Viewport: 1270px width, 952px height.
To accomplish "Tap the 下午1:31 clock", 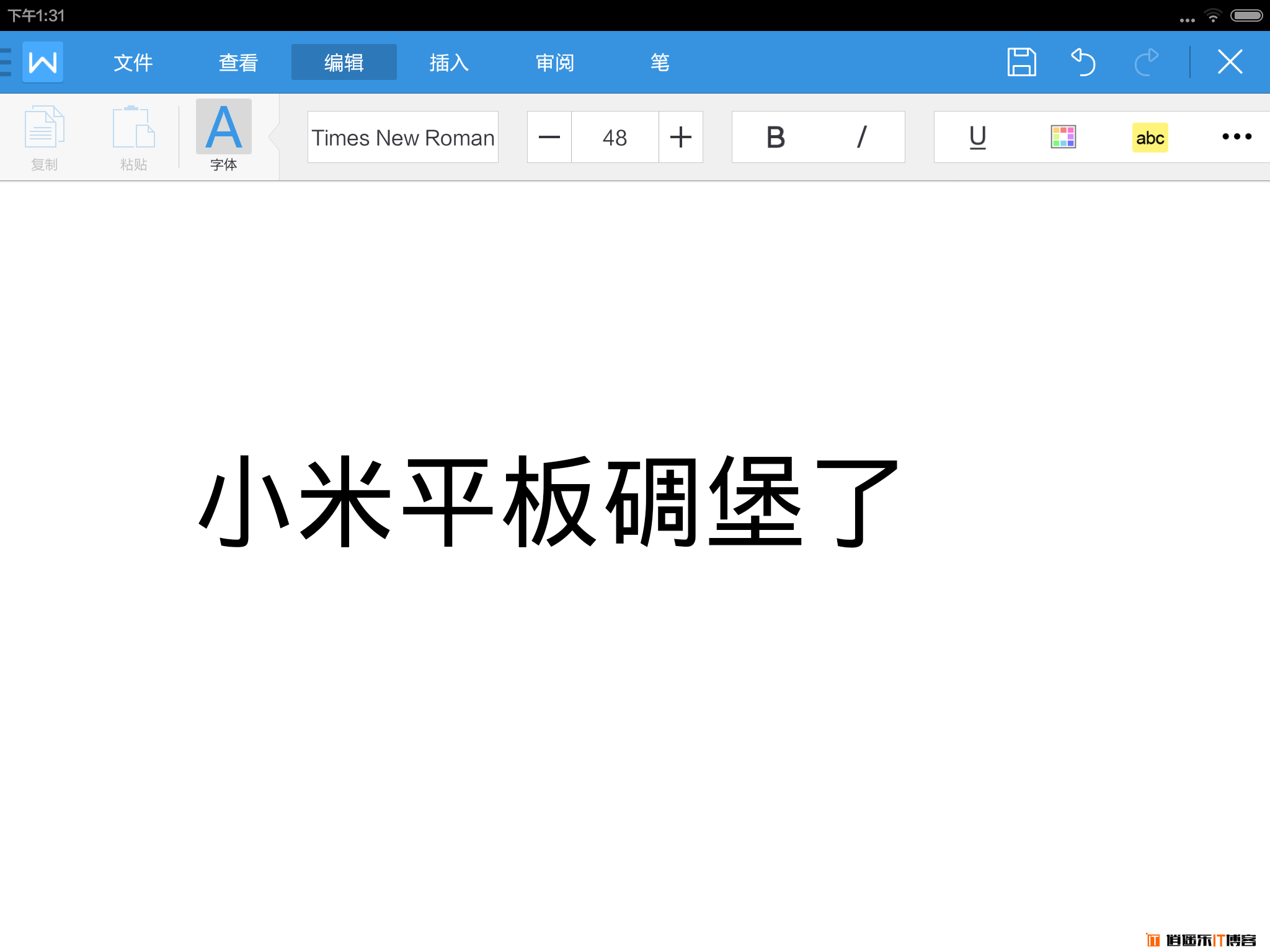I will tap(36, 15).
